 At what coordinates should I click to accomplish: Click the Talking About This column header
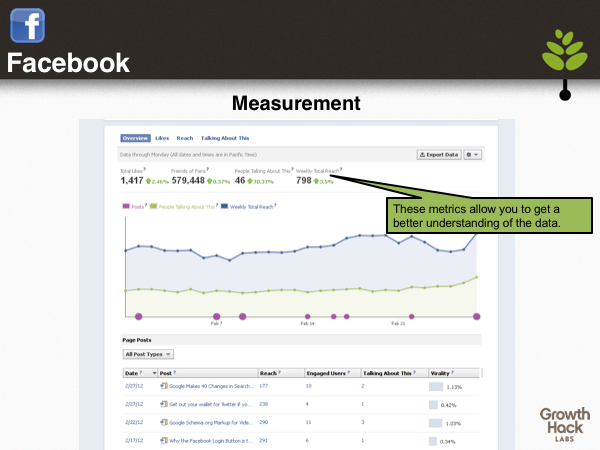pos(387,373)
